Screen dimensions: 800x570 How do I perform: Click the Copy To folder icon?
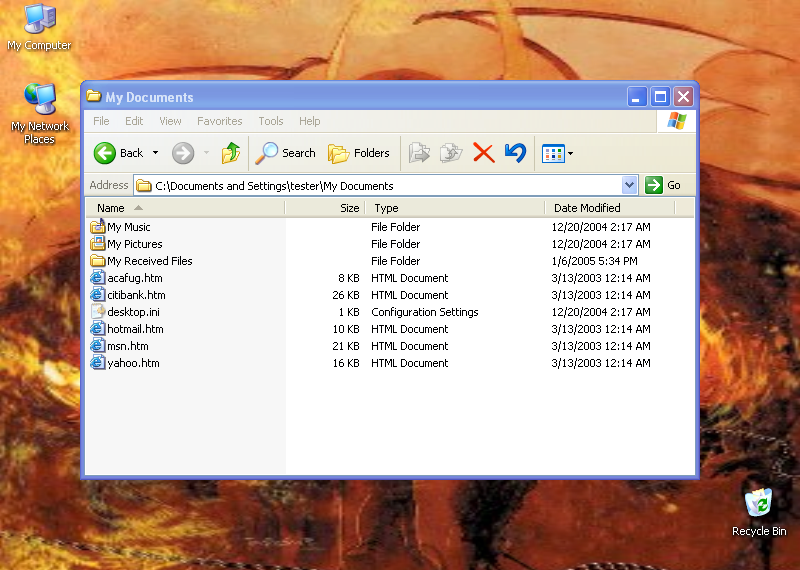(x=451, y=153)
